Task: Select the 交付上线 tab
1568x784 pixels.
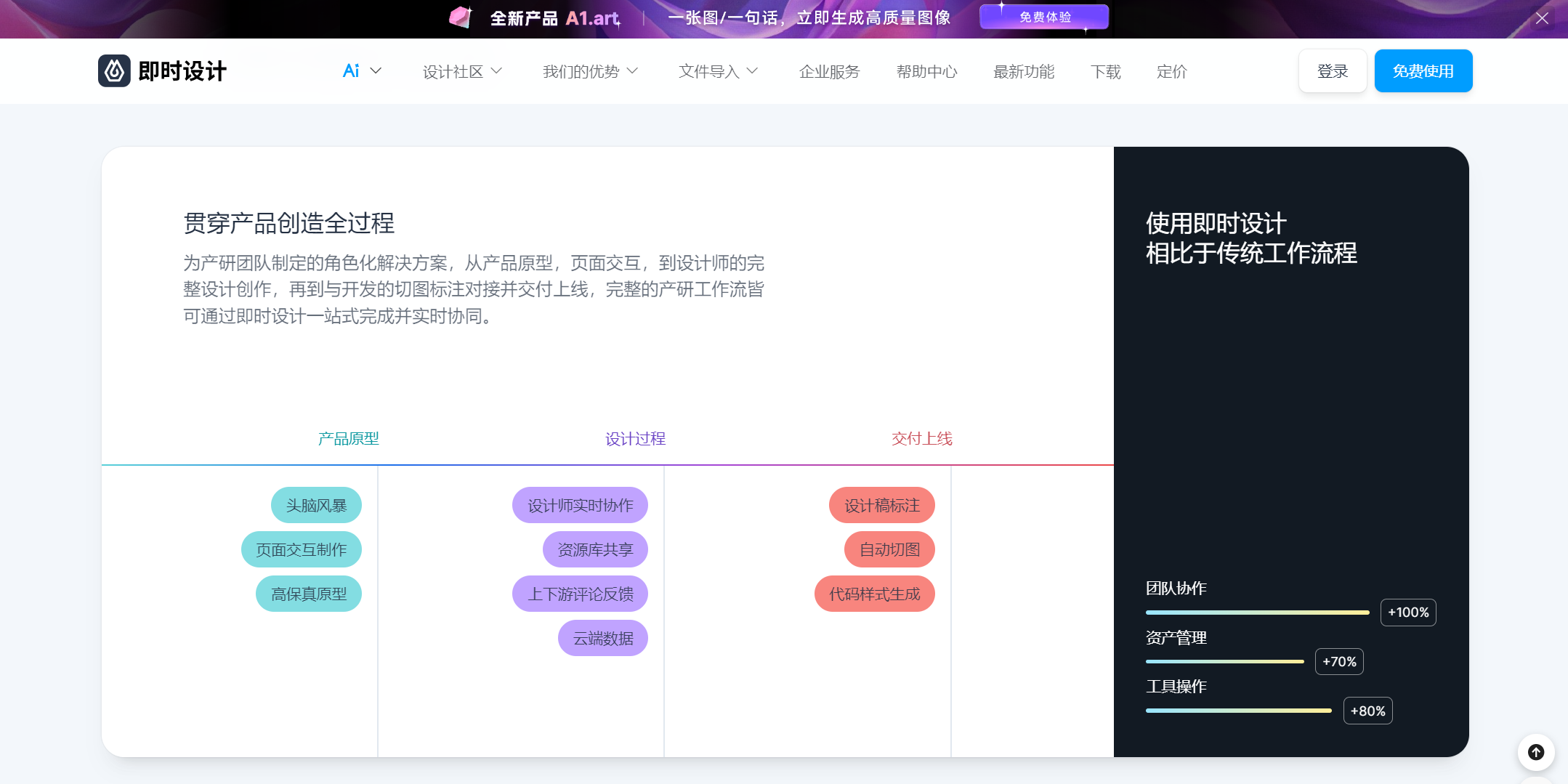Action: (x=921, y=438)
